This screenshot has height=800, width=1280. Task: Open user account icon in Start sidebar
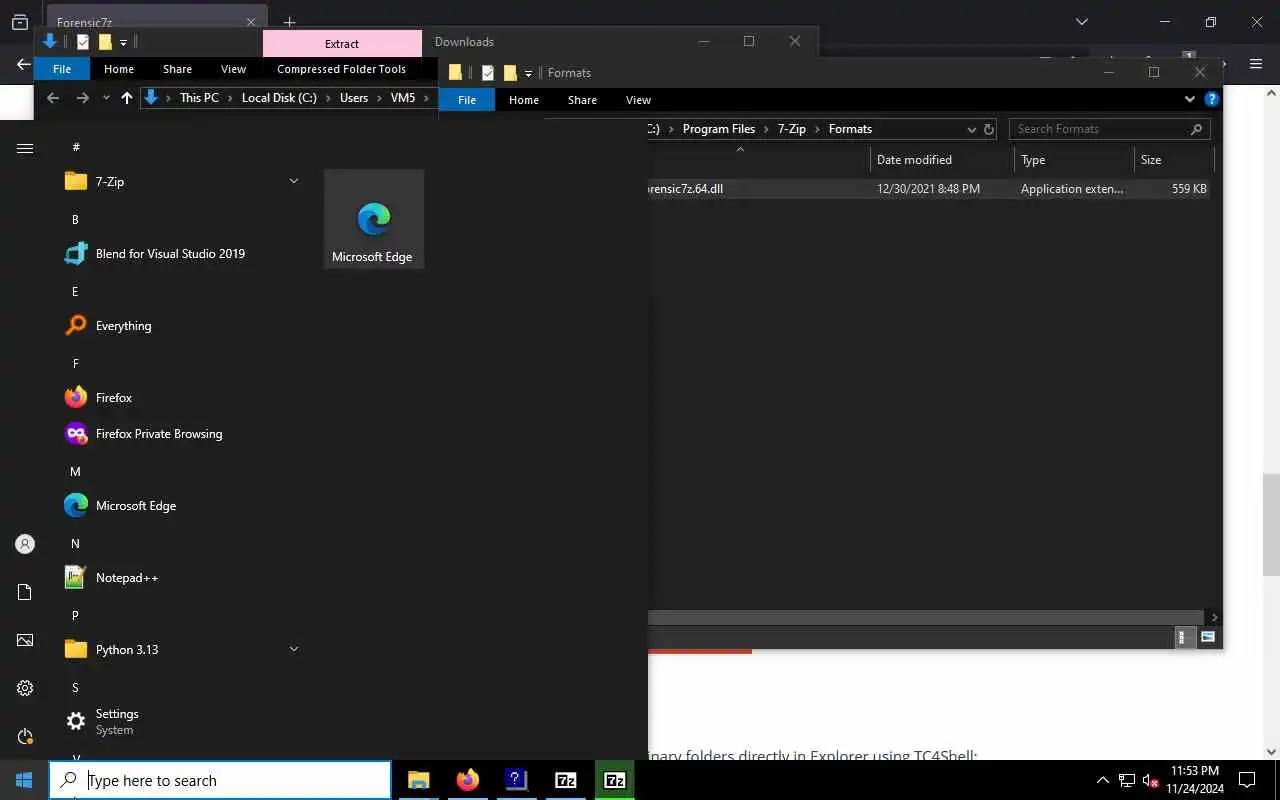25,544
